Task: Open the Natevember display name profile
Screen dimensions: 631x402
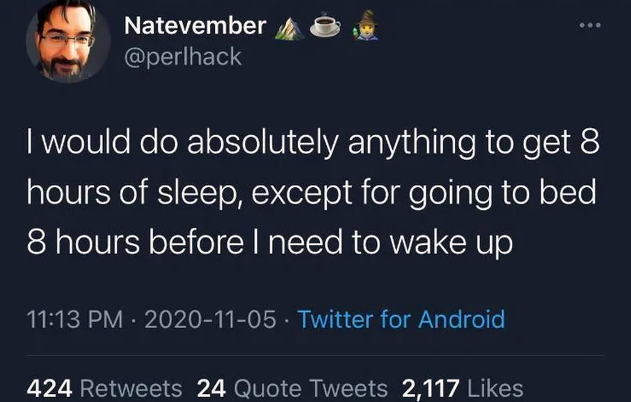Action: (195, 26)
